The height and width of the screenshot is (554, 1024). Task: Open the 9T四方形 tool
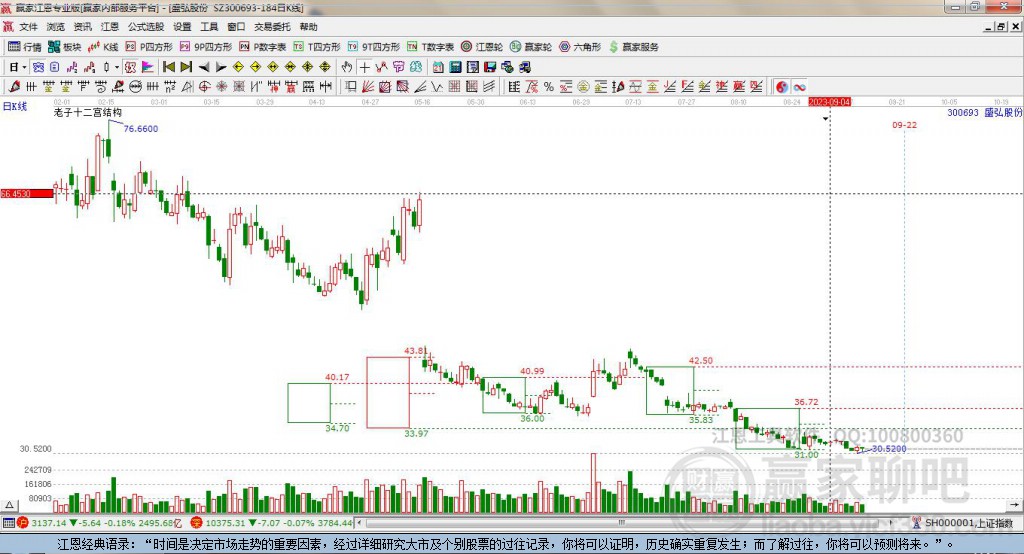click(x=374, y=47)
